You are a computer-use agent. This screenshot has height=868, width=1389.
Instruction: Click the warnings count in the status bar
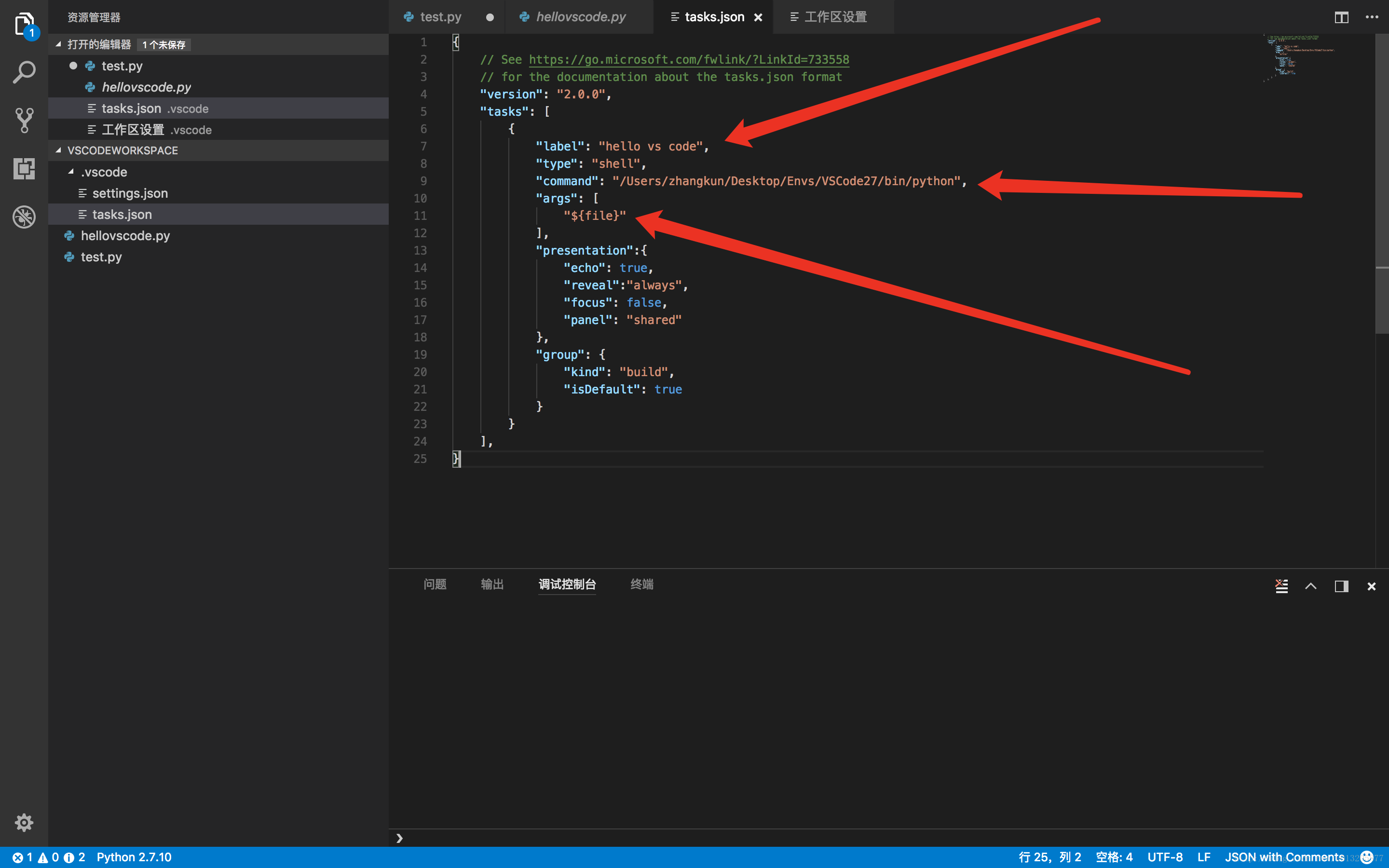(49, 857)
